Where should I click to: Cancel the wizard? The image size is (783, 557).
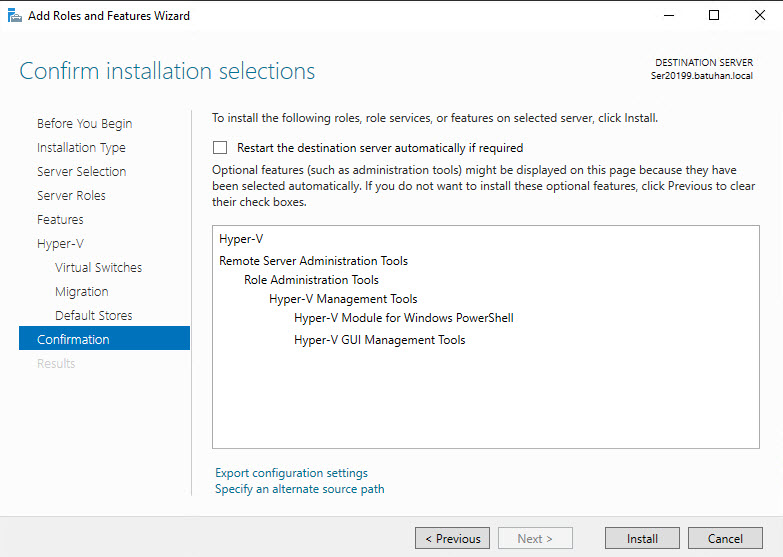[x=725, y=539]
